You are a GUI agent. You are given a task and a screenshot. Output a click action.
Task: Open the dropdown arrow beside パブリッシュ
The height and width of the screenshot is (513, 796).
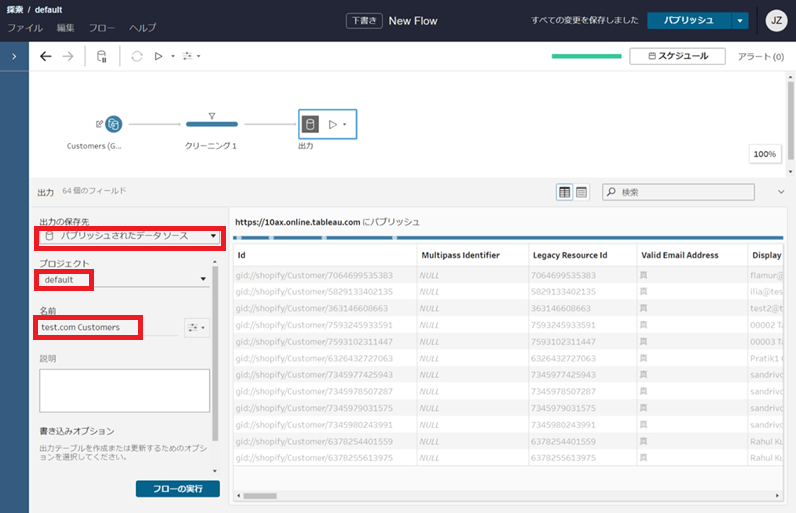pos(739,21)
